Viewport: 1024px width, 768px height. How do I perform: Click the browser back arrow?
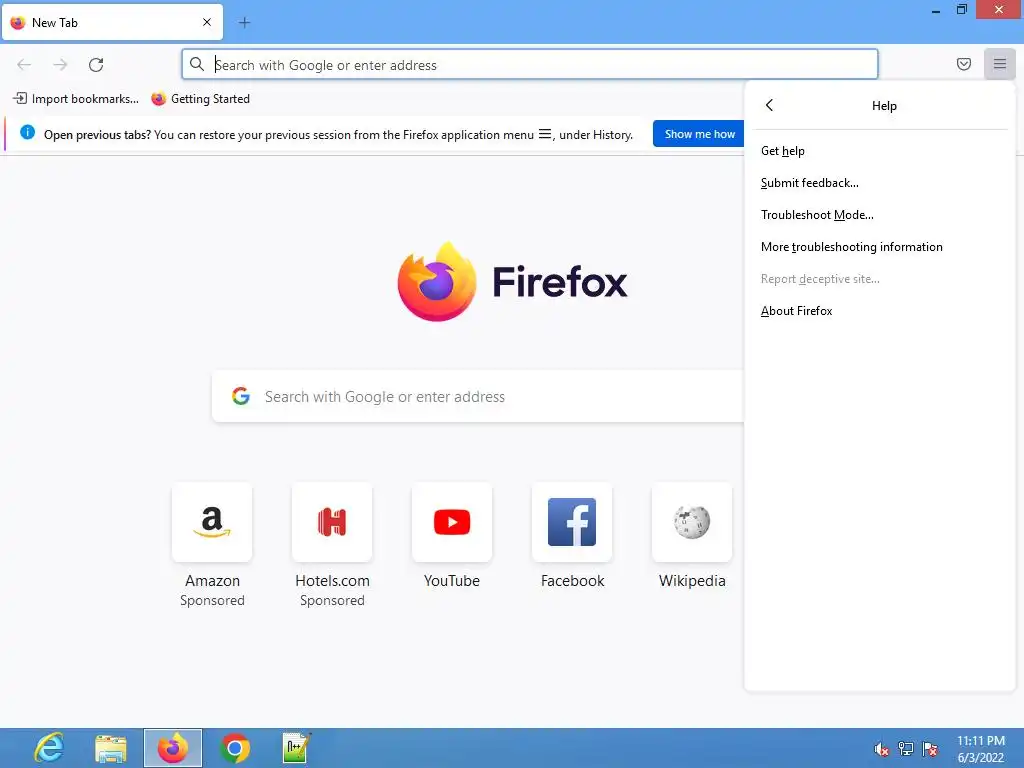pyautogui.click(x=24, y=65)
